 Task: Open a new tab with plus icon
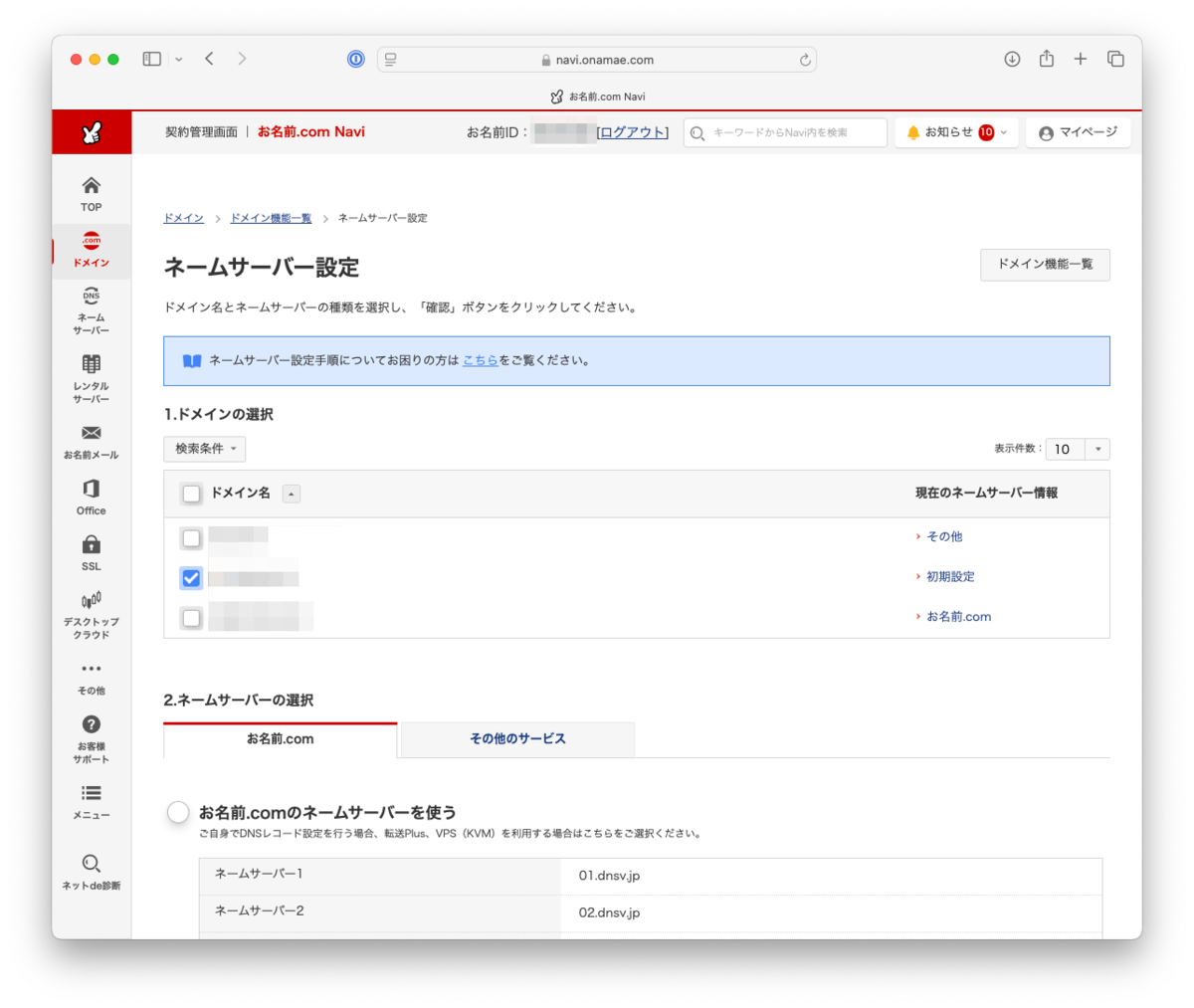click(1081, 60)
